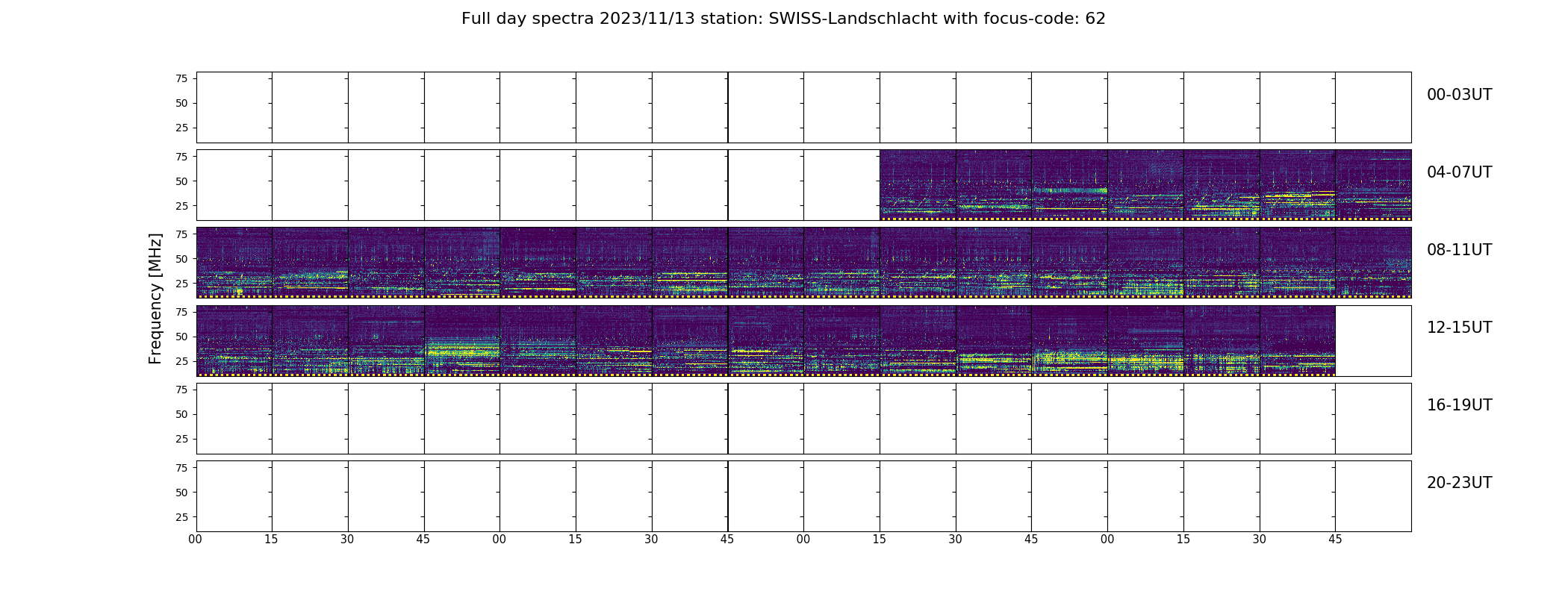Open the first spectrogram segment in the 04-07UT row

(x=918, y=184)
